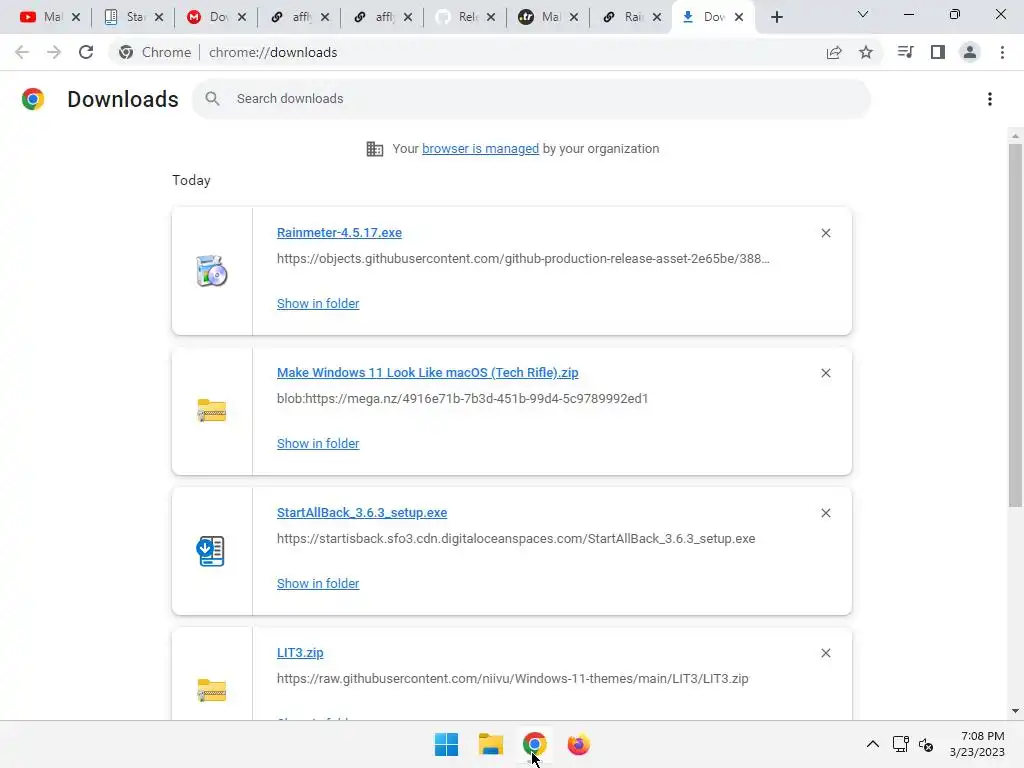Image resolution: width=1024 pixels, height=768 pixels.
Task: Click the LIT3.zip folder icon
Action: pos(212,690)
